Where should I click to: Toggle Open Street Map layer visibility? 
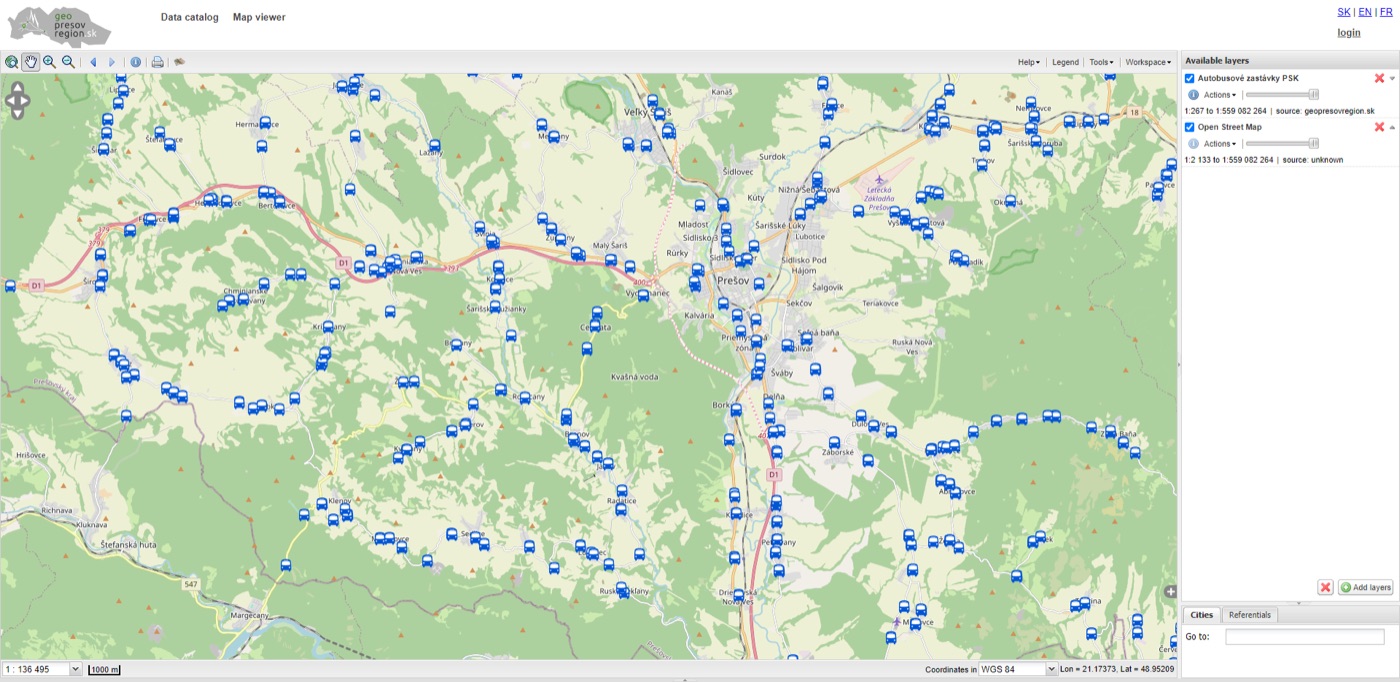(1190, 127)
